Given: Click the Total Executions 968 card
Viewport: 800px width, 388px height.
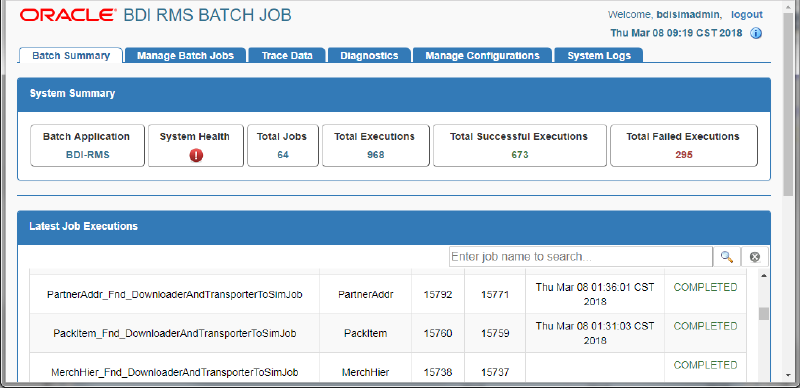Looking at the screenshot, I should [x=376, y=146].
